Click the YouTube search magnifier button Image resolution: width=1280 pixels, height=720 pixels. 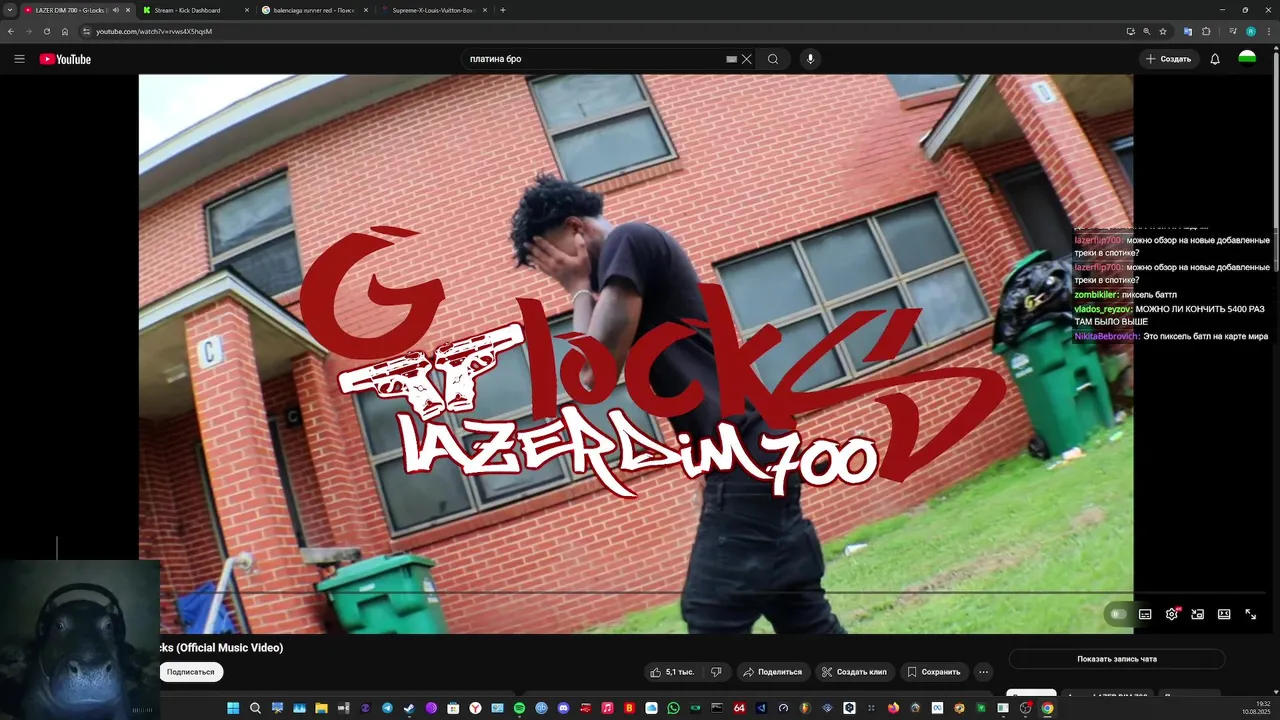pyautogui.click(x=773, y=59)
